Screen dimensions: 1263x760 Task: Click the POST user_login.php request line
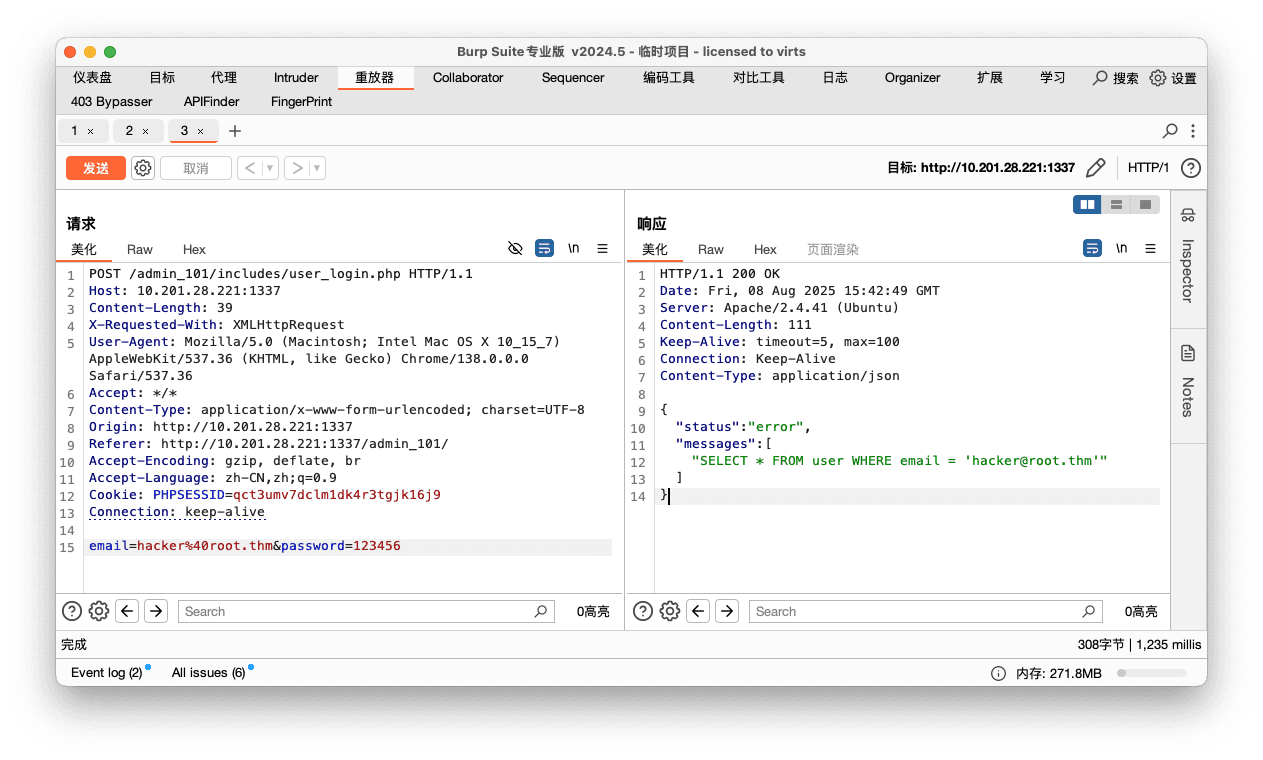pos(281,274)
